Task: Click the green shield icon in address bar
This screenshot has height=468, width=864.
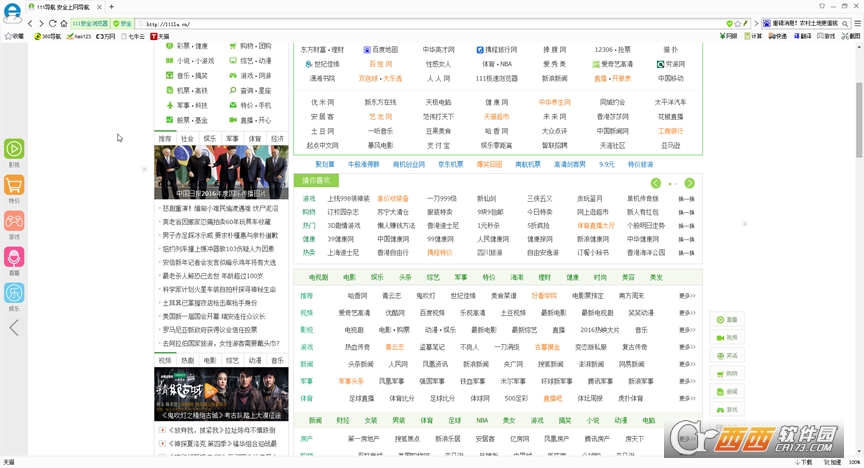Action: [x=730, y=24]
